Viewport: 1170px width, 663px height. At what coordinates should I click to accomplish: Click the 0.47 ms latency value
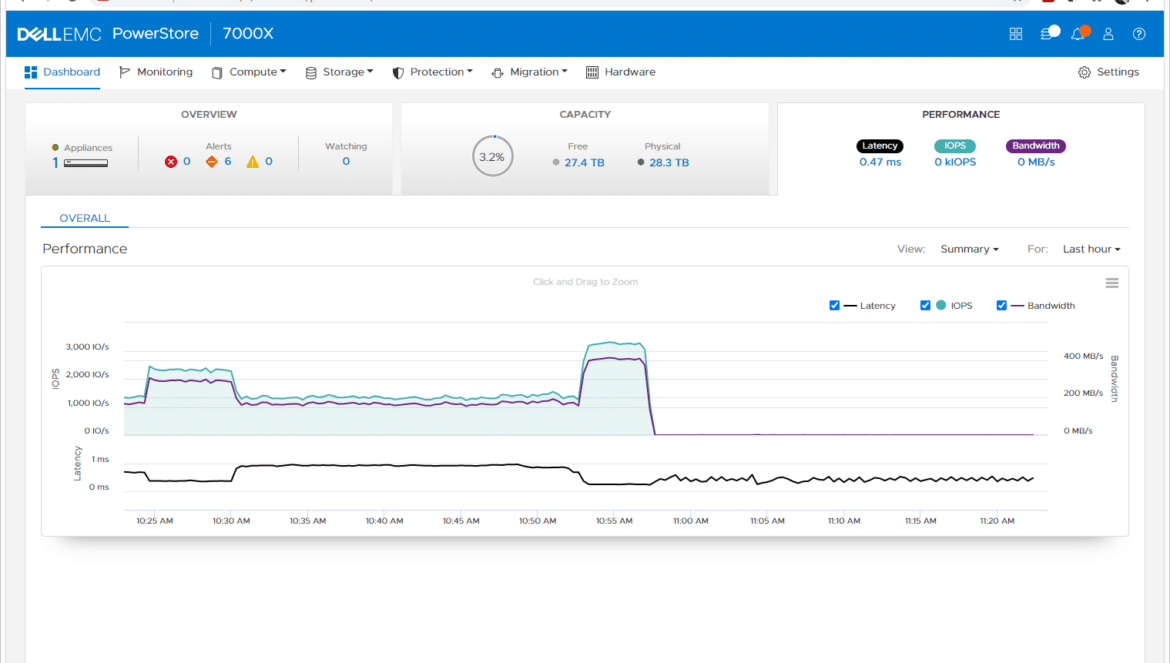pyautogui.click(x=880, y=162)
